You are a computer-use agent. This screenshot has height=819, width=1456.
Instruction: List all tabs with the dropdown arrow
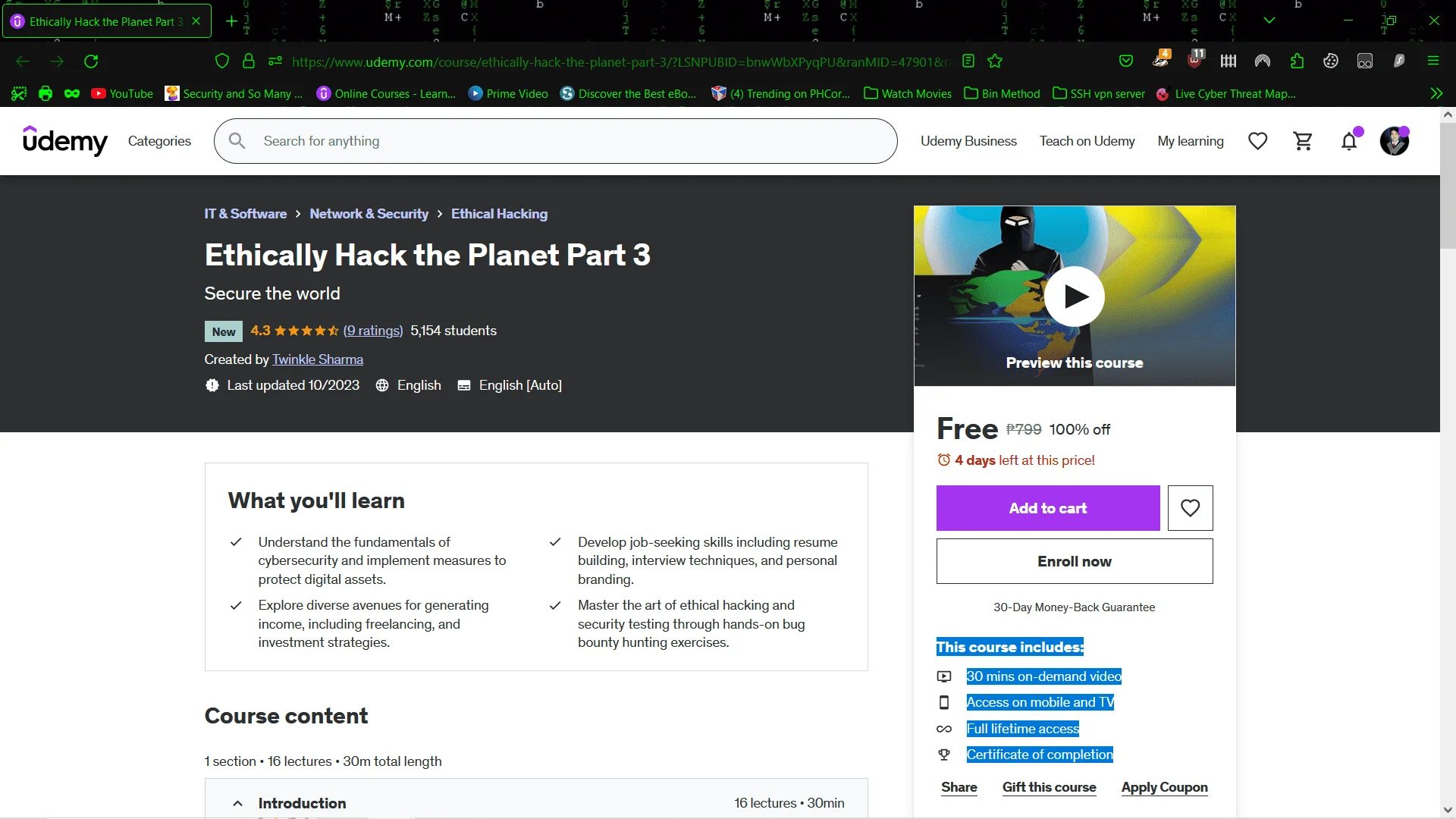click(1269, 20)
